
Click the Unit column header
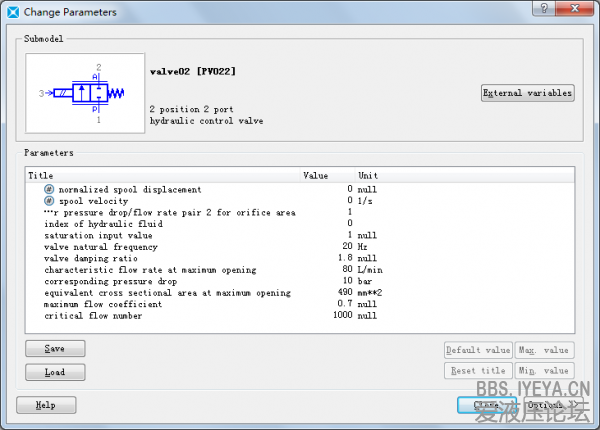tap(368, 175)
